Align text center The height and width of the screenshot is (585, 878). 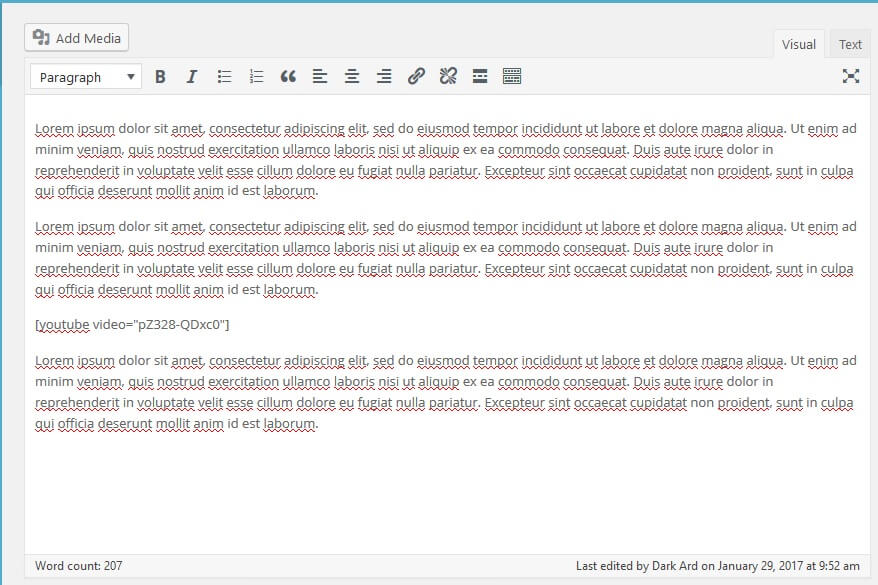click(x=352, y=77)
